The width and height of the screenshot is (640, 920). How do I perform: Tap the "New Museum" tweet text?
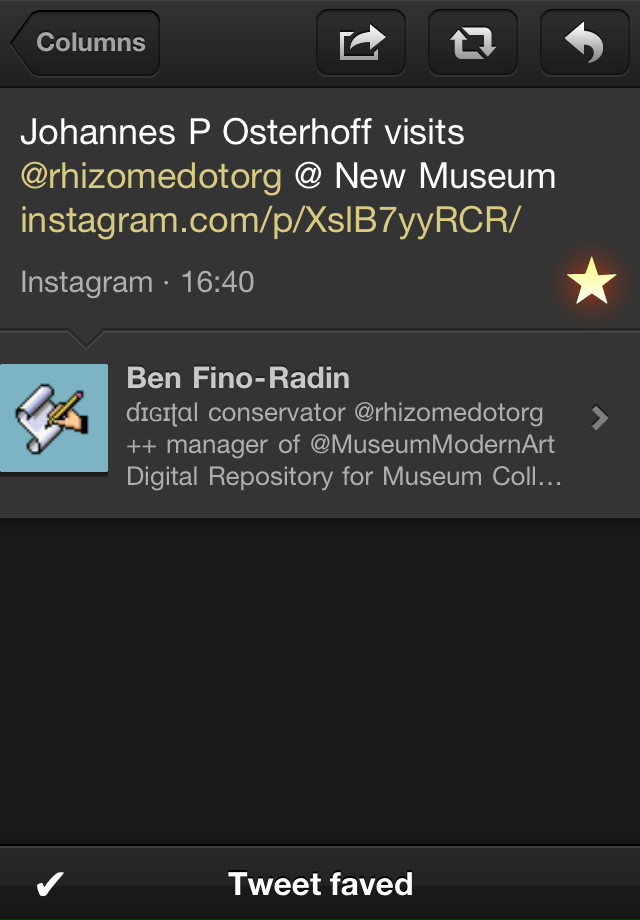(445, 177)
